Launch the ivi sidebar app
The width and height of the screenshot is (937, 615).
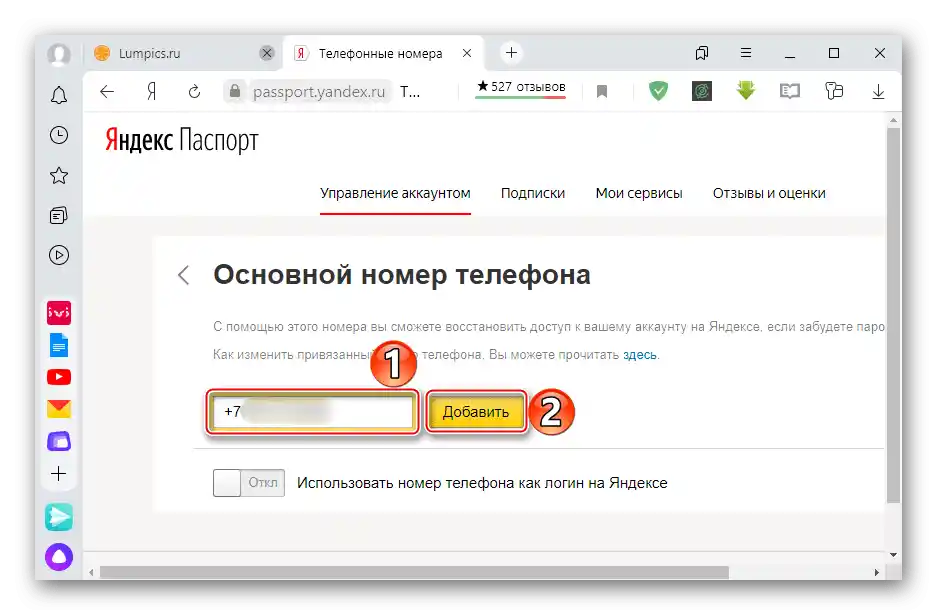click(59, 313)
